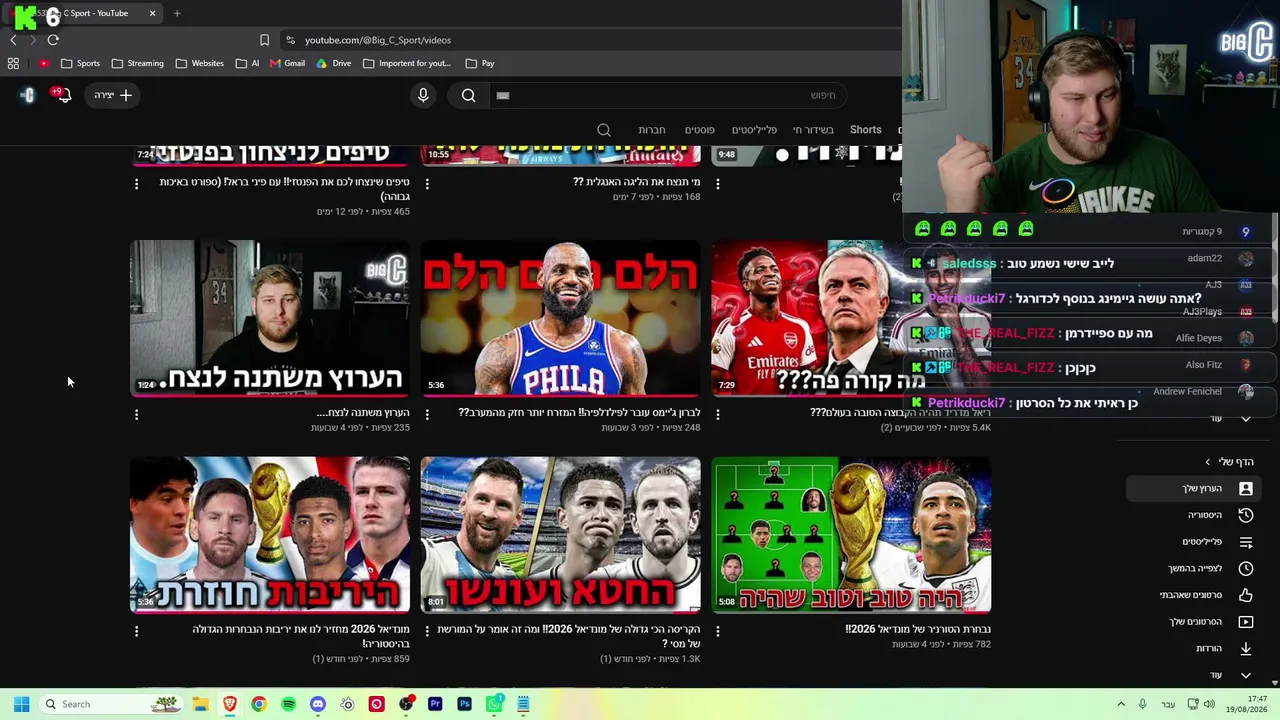Open the Brave browser taskbar icon
Viewport: 1280px width, 720px height.
click(x=230, y=704)
